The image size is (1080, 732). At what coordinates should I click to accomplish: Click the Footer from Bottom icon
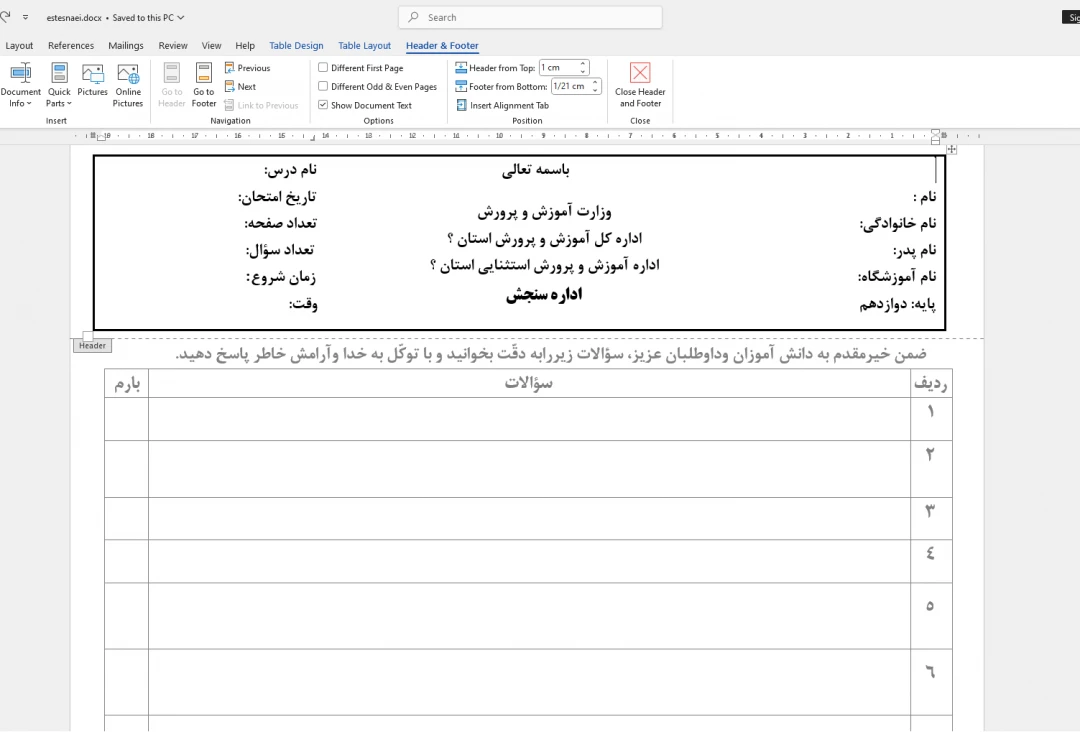pyautogui.click(x=461, y=86)
